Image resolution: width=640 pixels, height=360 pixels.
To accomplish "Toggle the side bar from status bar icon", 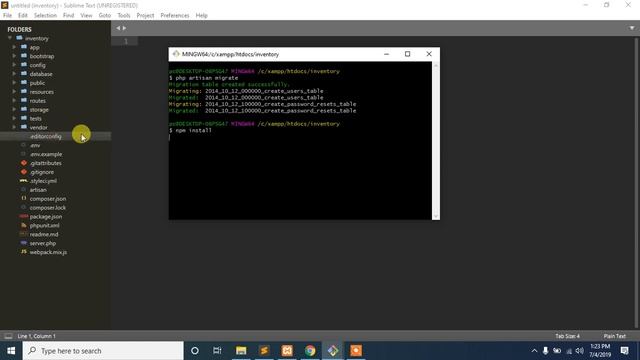I will click(8, 336).
